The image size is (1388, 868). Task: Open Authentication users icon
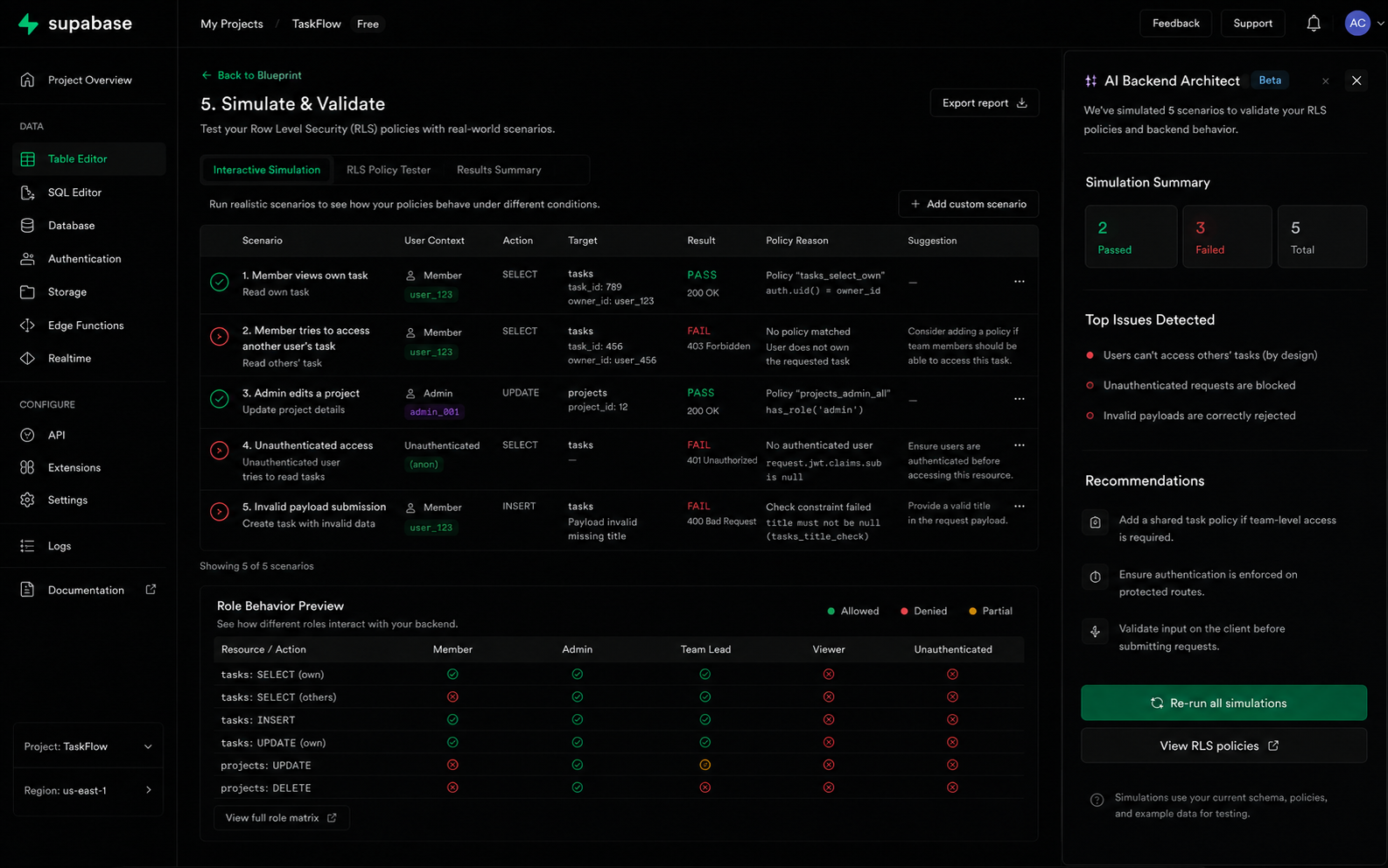28,259
